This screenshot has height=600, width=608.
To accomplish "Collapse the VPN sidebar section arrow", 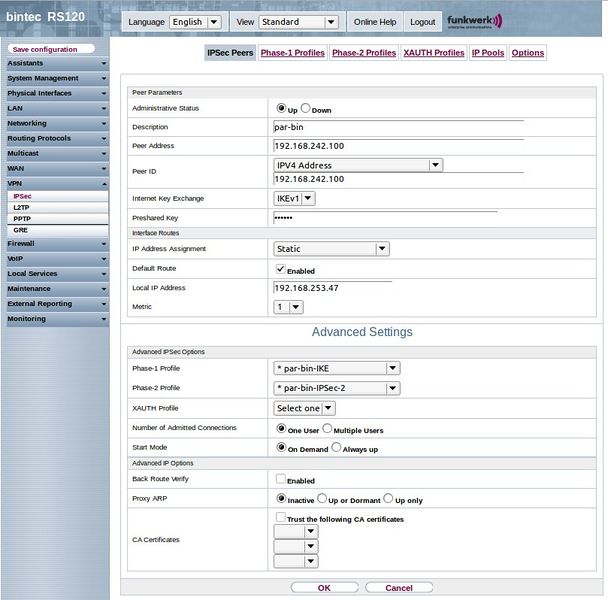I will (x=104, y=184).
